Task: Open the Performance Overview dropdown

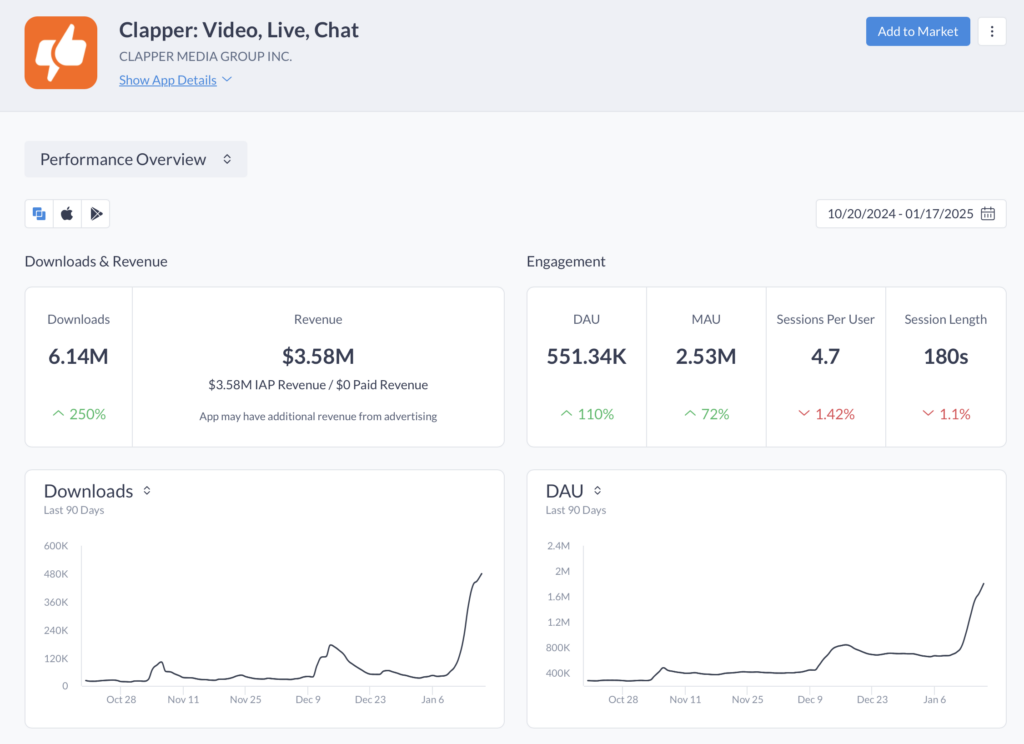Action: click(136, 159)
